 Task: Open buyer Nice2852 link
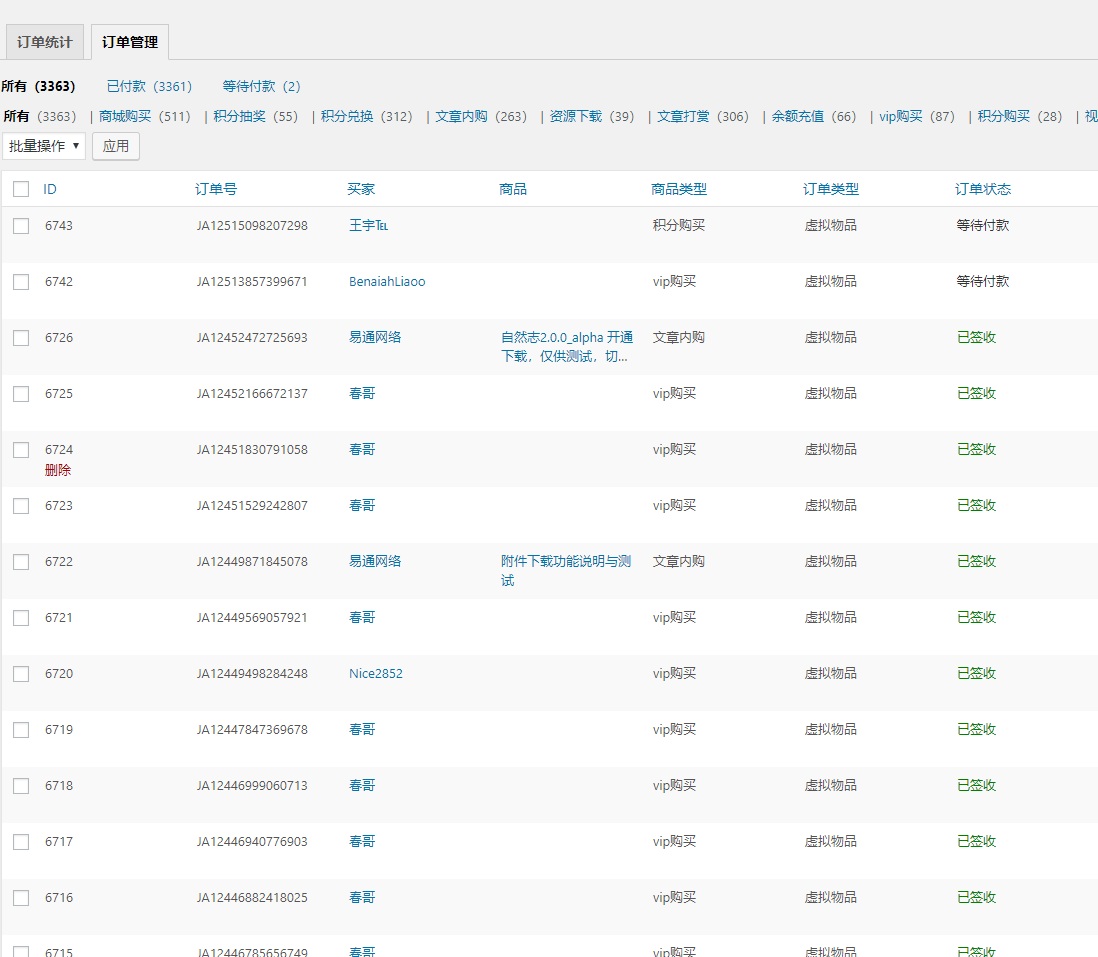[376, 673]
